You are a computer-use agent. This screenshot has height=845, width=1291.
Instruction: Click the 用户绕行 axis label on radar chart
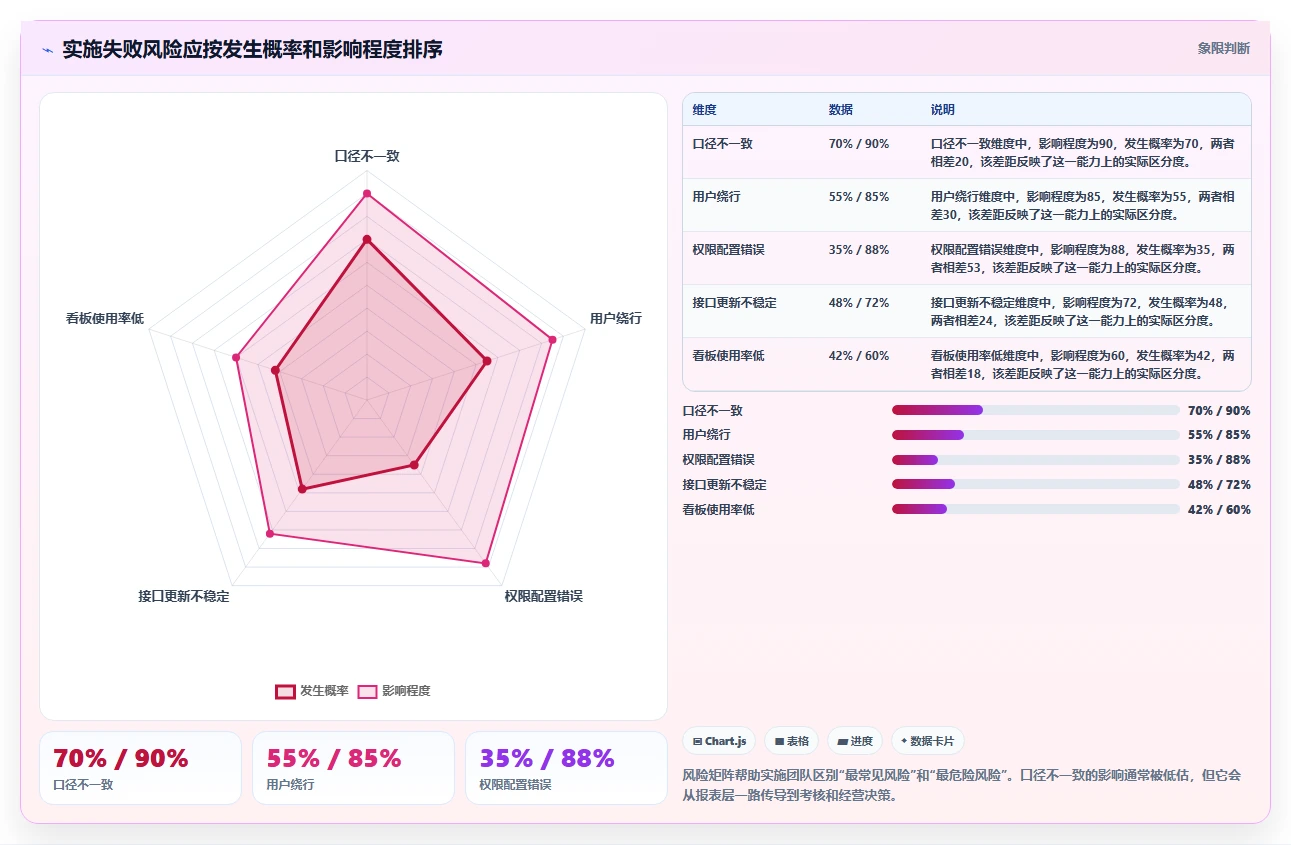pos(616,318)
